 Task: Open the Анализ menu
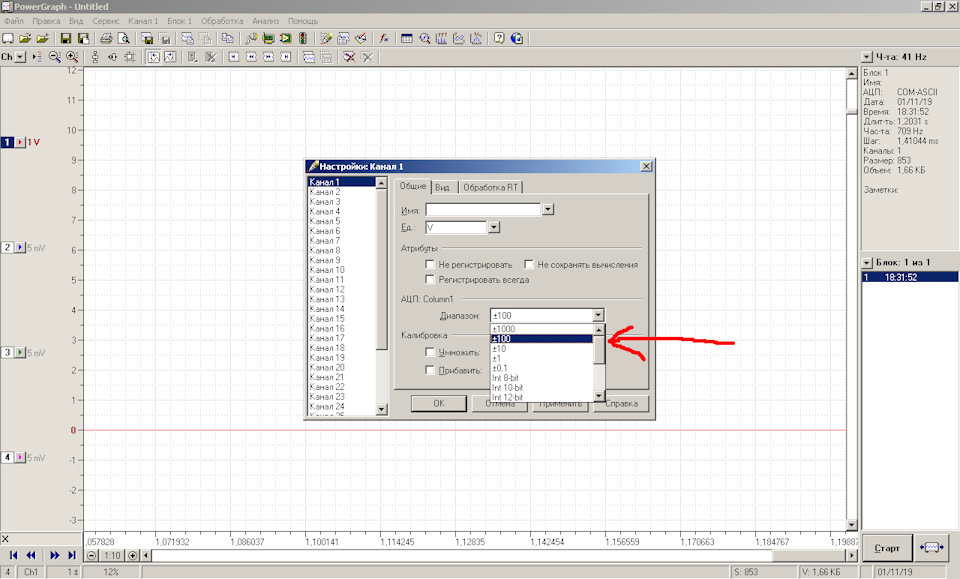click(265, 21)
